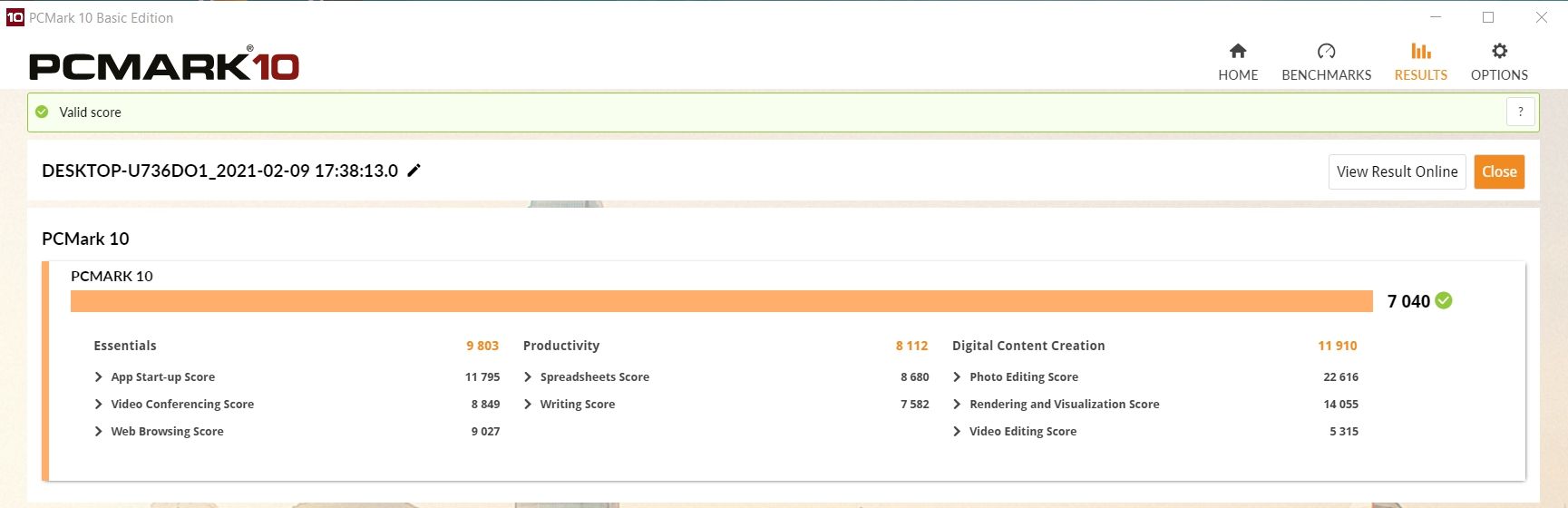Open the question mark help button
This screenshot has height=508, width=1568.
tap(1521, 112)
